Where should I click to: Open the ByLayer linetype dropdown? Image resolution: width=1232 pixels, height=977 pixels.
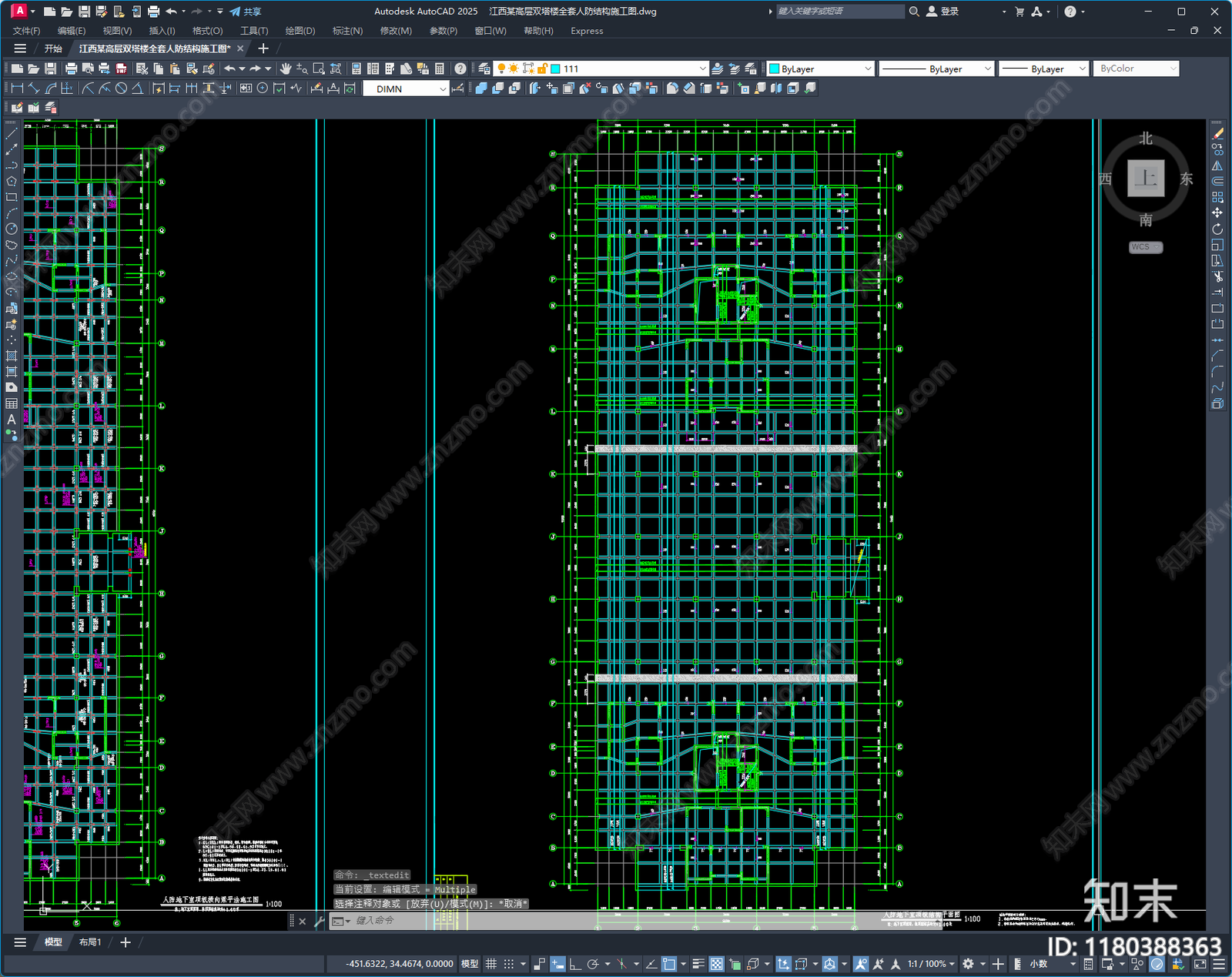(988, 69)
